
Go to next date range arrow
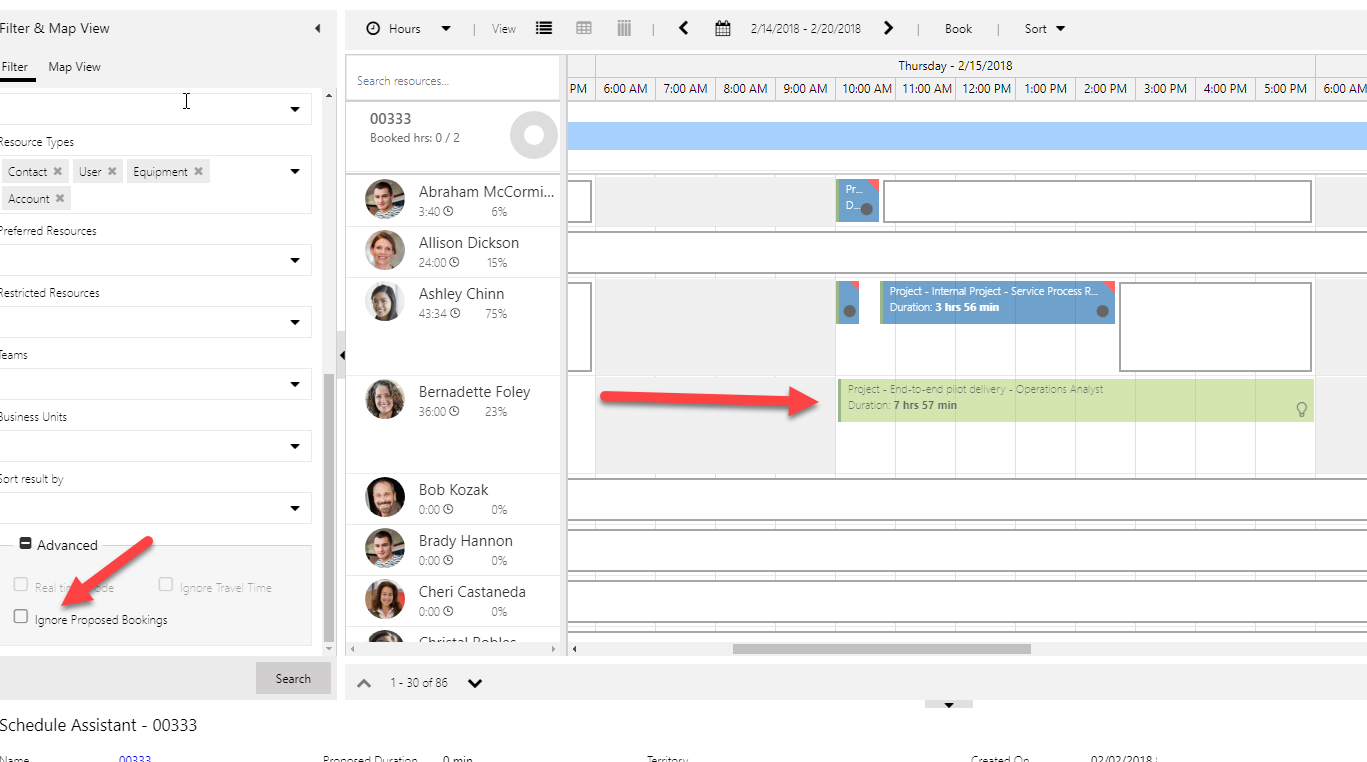click(x=888, y=29)
